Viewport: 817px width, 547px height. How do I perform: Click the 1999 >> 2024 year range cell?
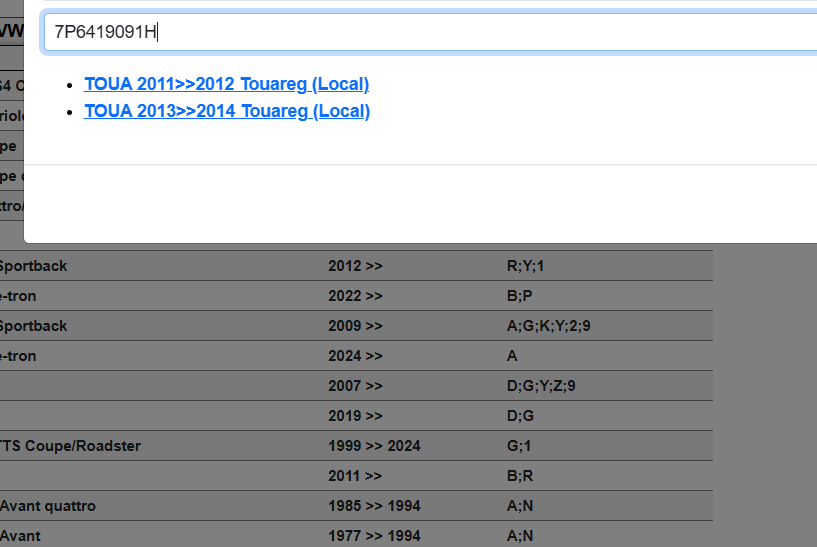point(374,446)
